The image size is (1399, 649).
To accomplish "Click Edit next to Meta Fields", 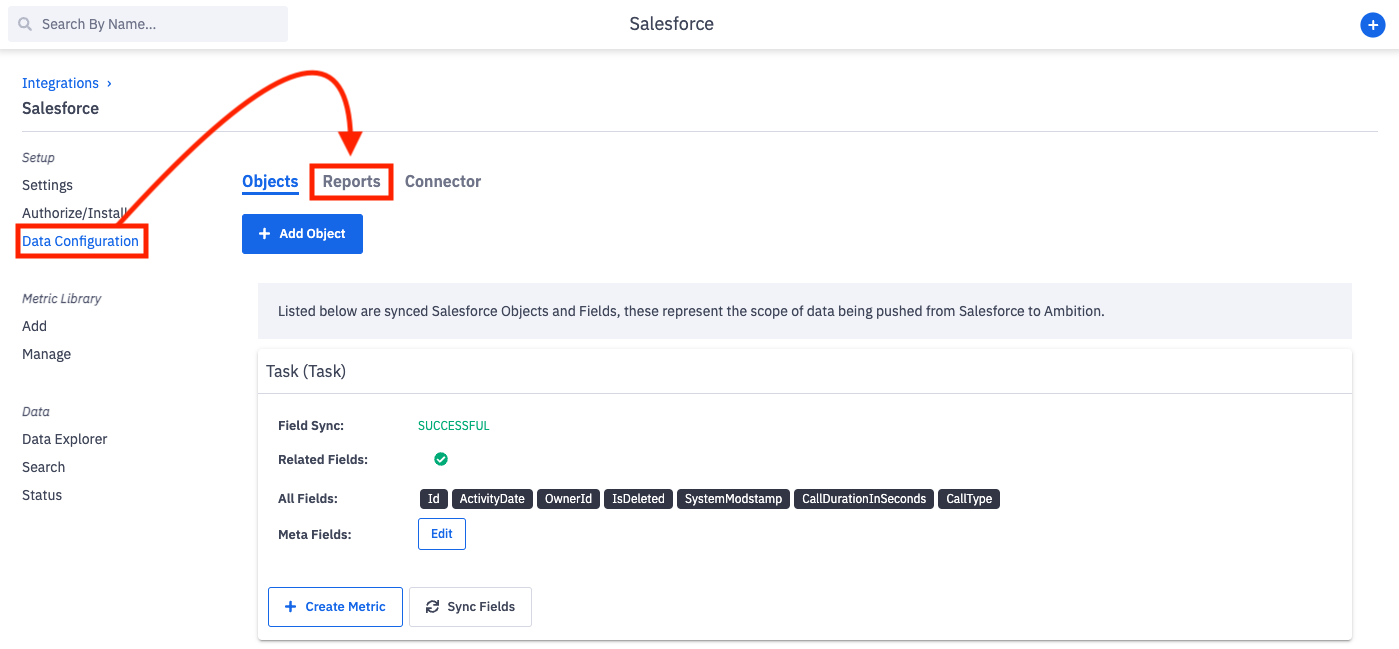I will coord(442,534).
